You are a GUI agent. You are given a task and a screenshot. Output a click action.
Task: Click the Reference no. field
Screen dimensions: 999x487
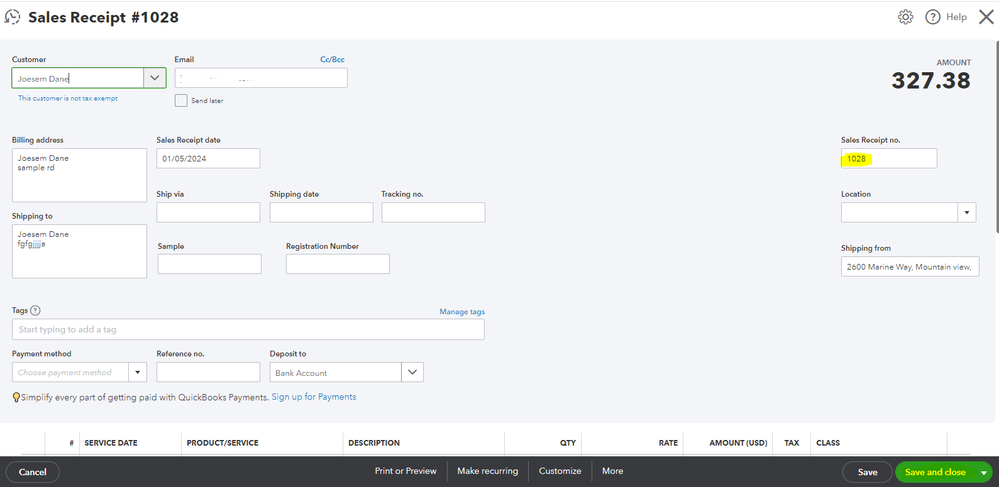(208, 372)
